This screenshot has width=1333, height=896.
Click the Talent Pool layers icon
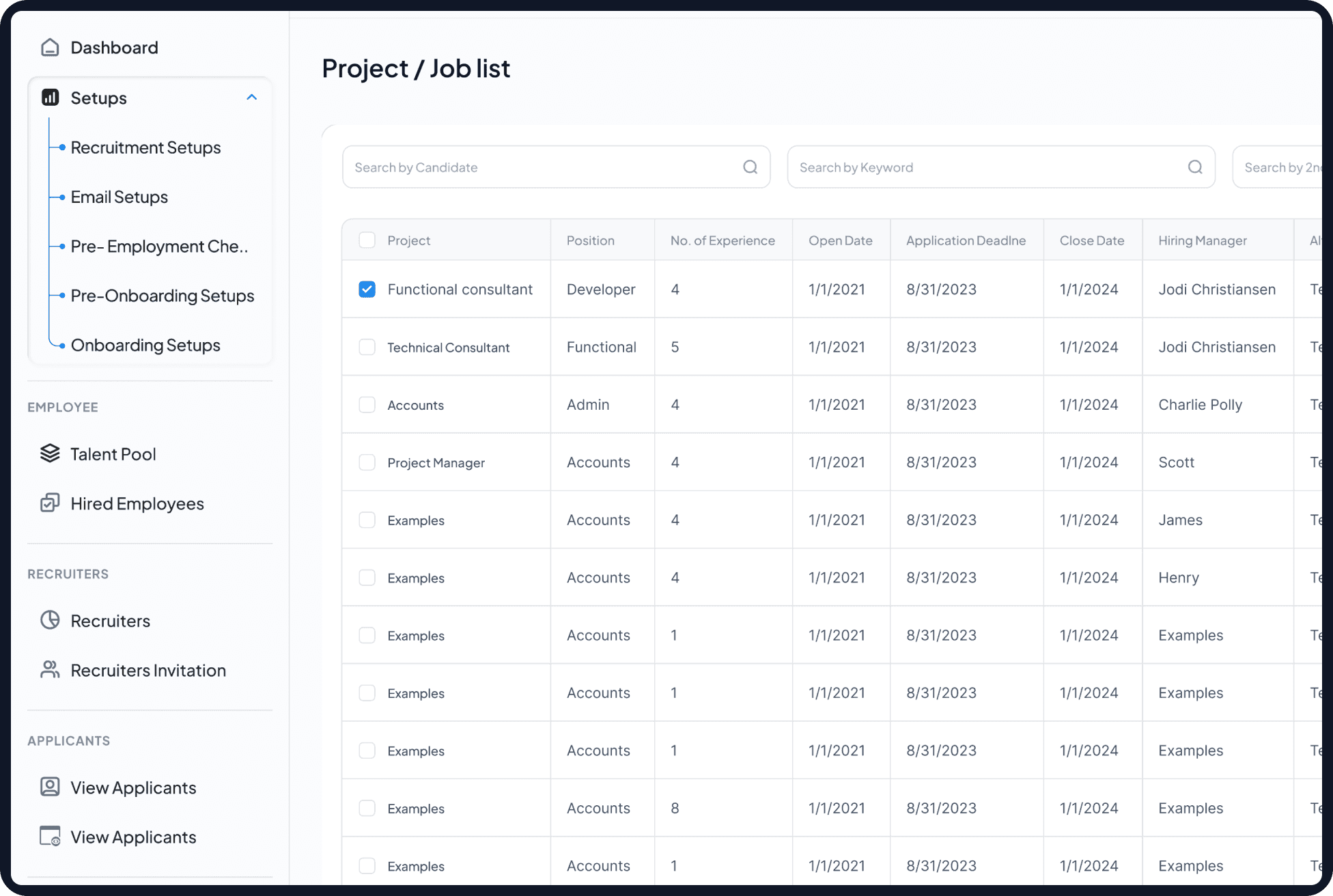click(x=50, y=453)
